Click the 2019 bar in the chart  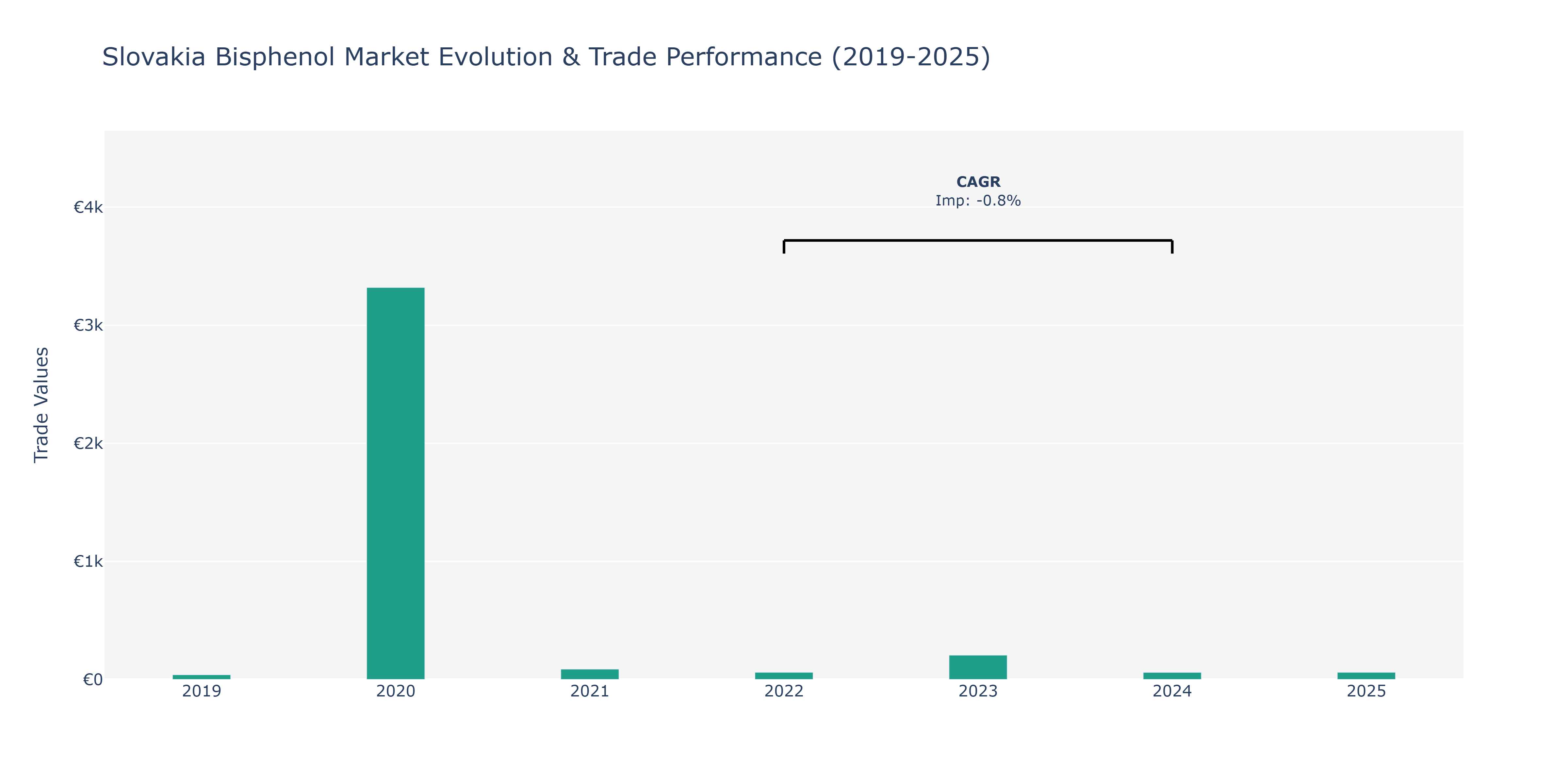tap(202, 677)
